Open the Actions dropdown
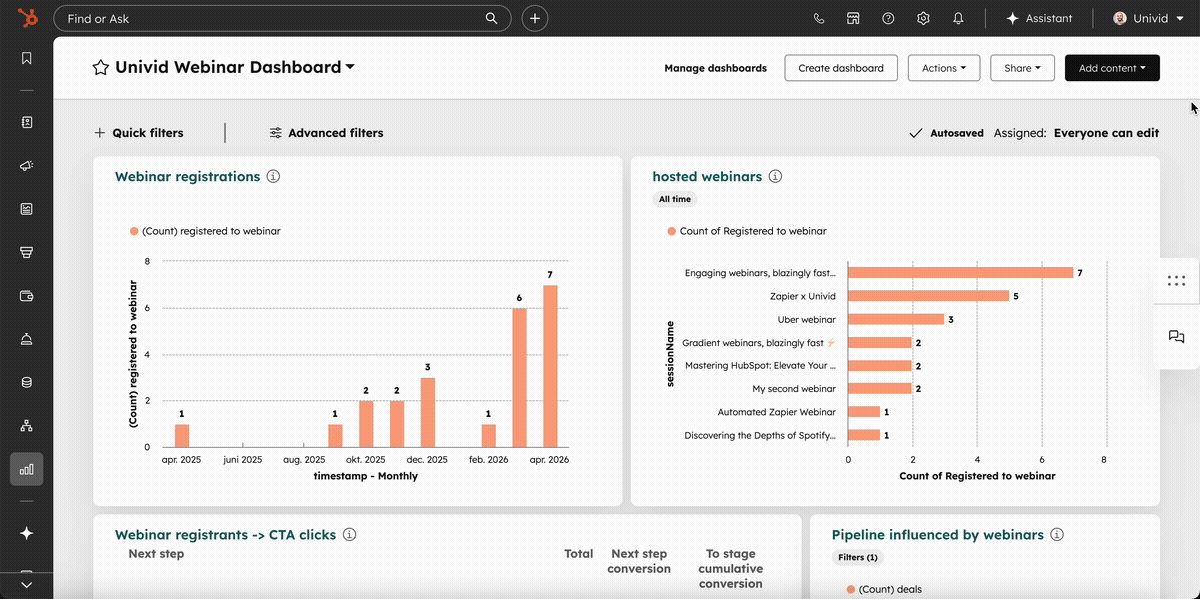Viewport: 1200px width, 599px height. click(943, 67)
